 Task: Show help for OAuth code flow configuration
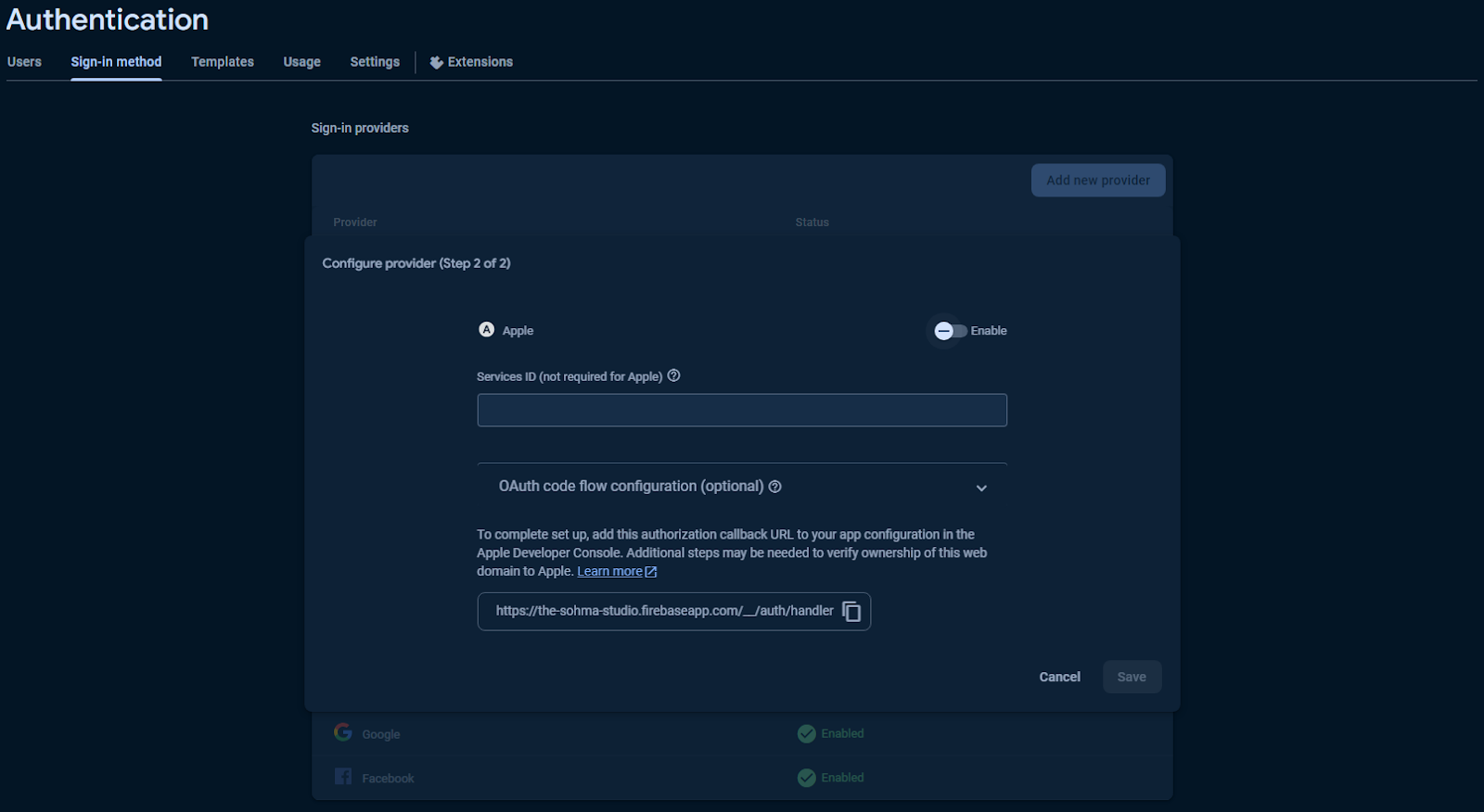pos(775,487)
